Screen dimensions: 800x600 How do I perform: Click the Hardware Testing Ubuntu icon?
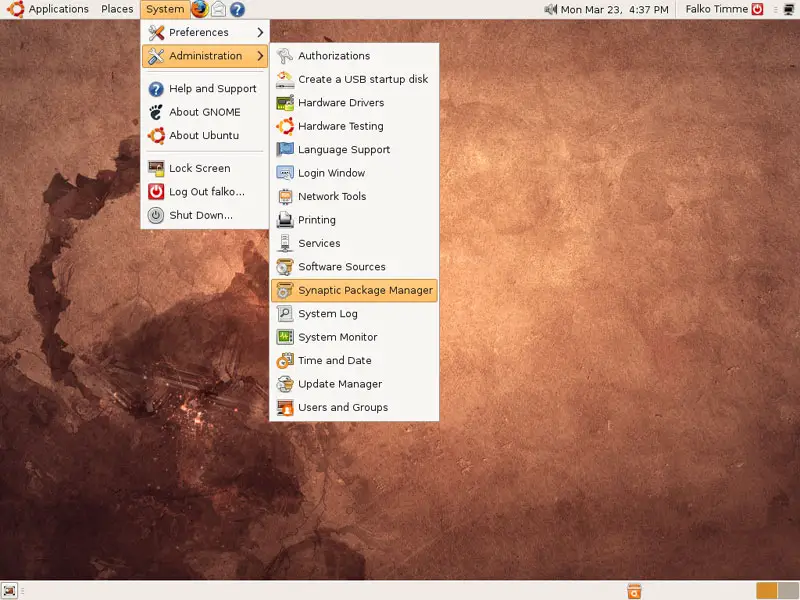(x=285, y=126)
